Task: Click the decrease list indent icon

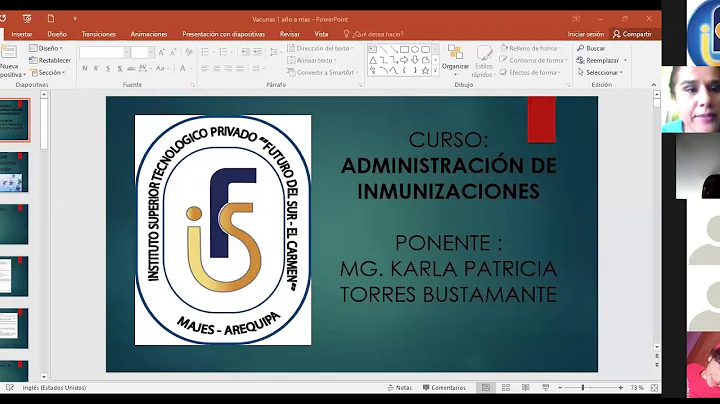Action: click(246, 52)
